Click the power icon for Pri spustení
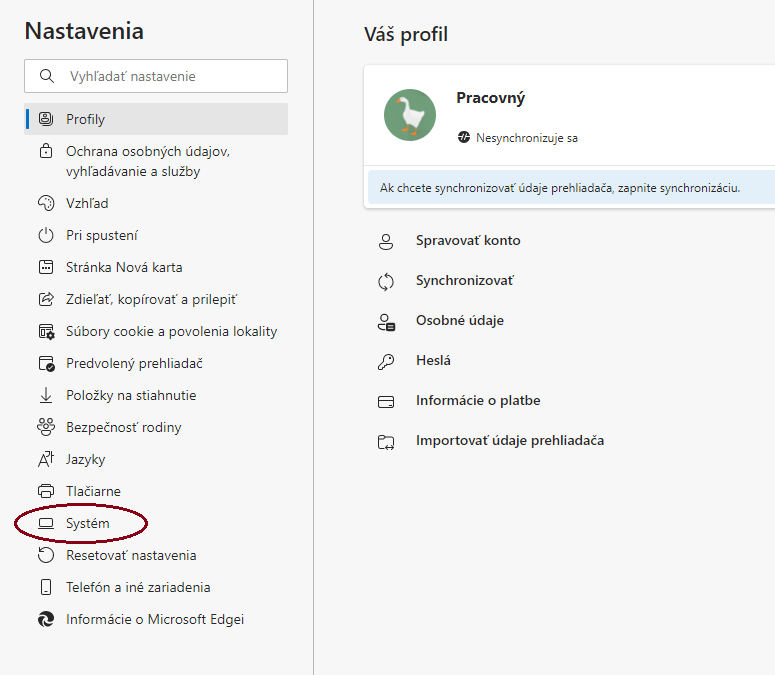Viewport: 775px width, 675px height. click(x=46, y=235)
